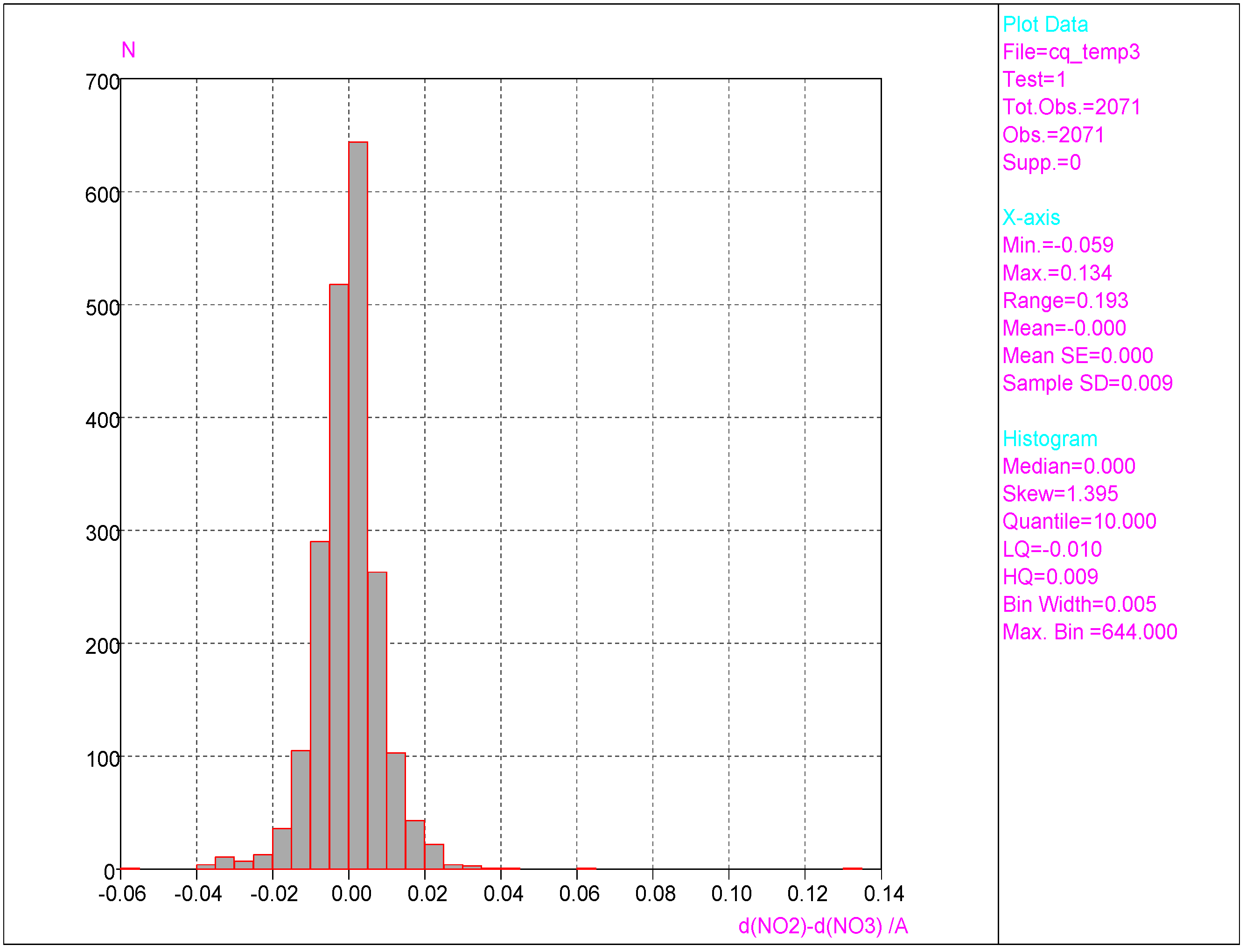Click the Min.=-0.059 statistic

click(1058, 245)
